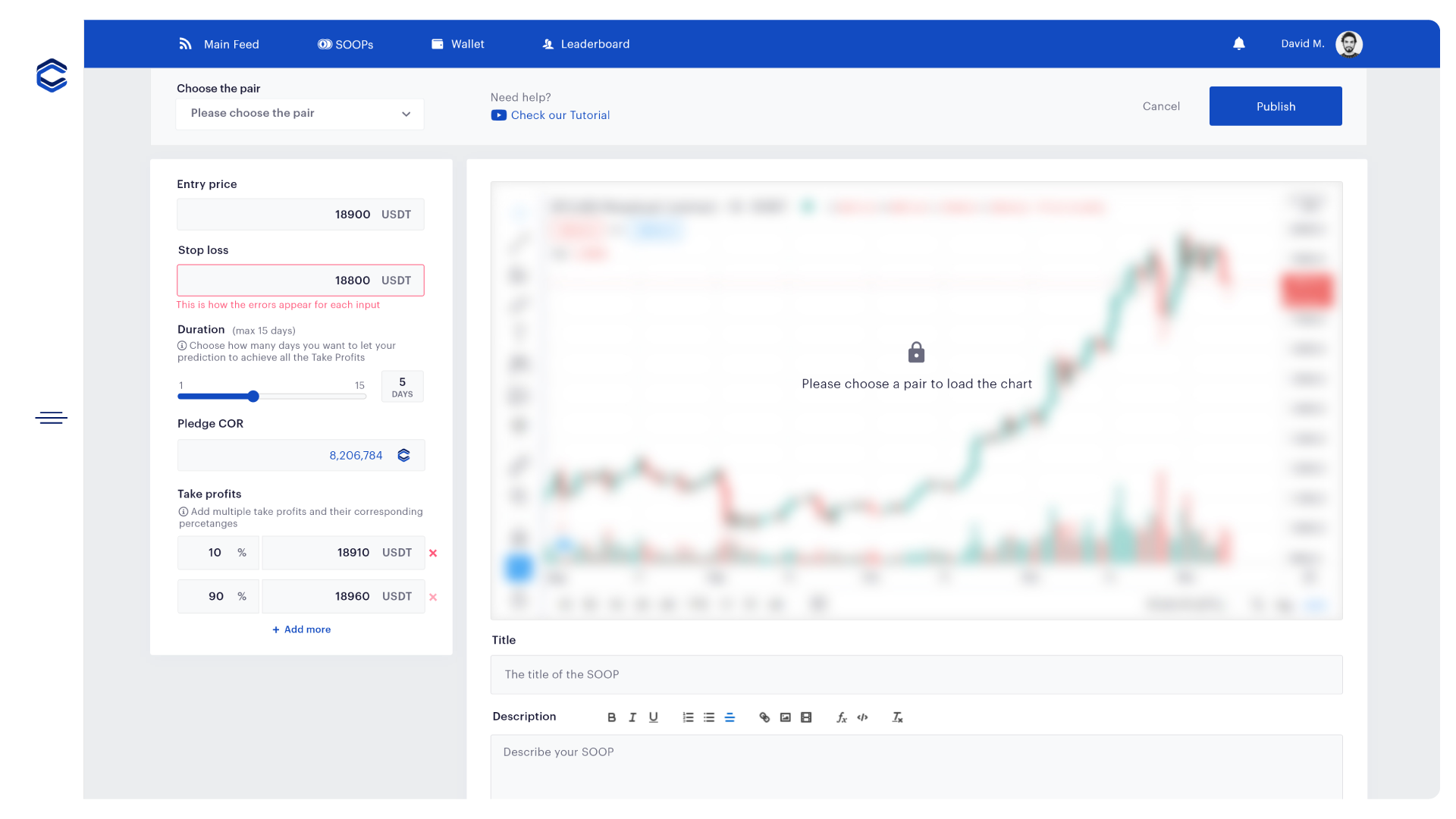
Task: Drag the Duration slider to adjust days
Action: point(253,396)
